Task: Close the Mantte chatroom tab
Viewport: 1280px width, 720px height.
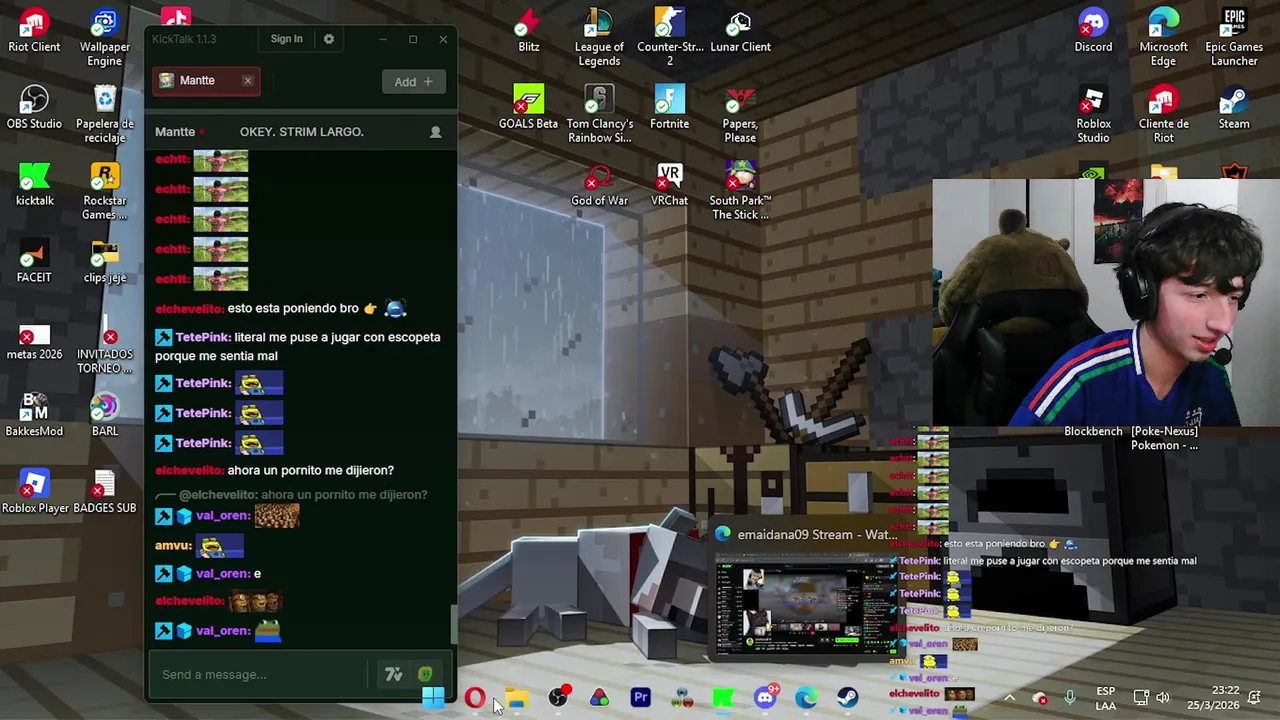Action: point(248,81)
